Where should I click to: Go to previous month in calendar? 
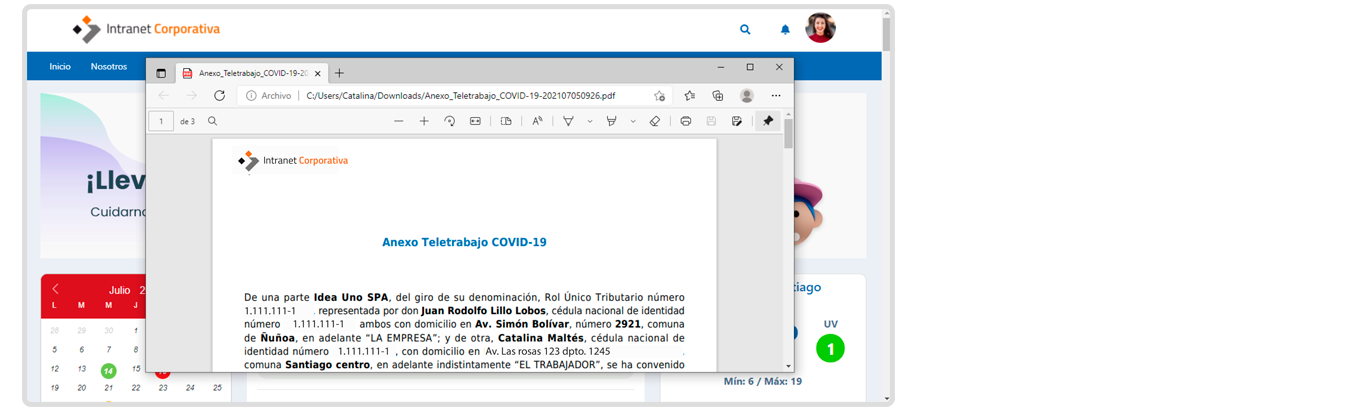pos(55,289)
